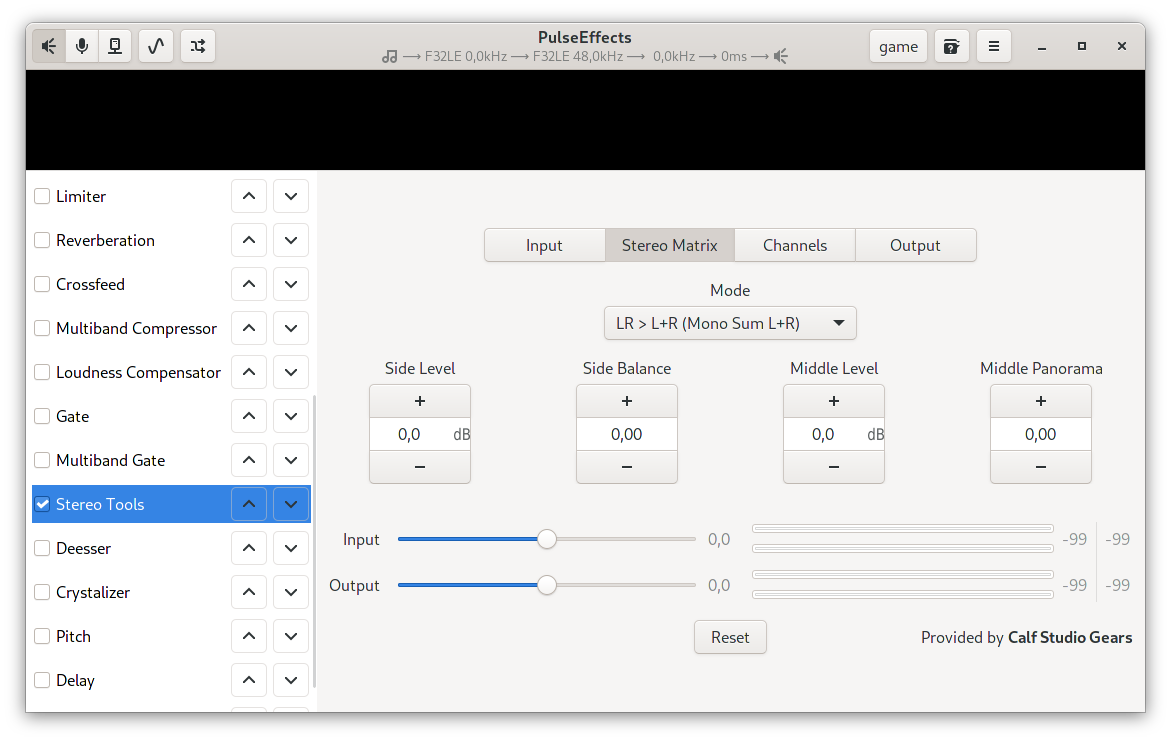Open the Mode dropdown LR > L+R
1171x741 pixels.
(730, 323)
